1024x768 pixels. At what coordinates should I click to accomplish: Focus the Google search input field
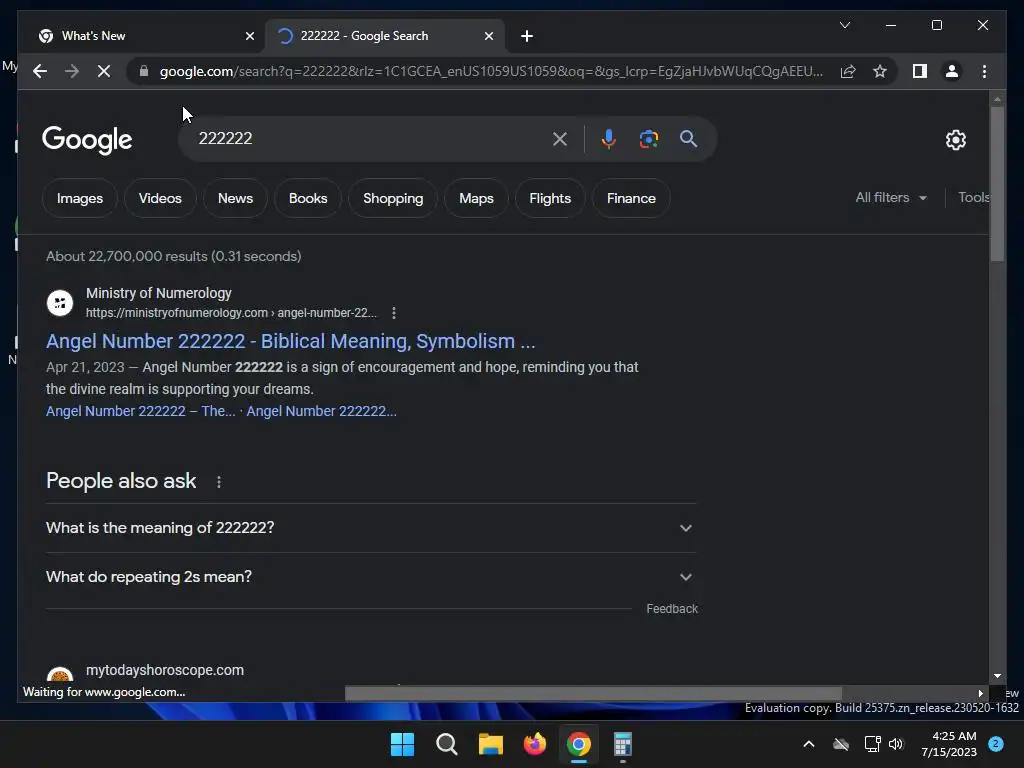[369, 139]
